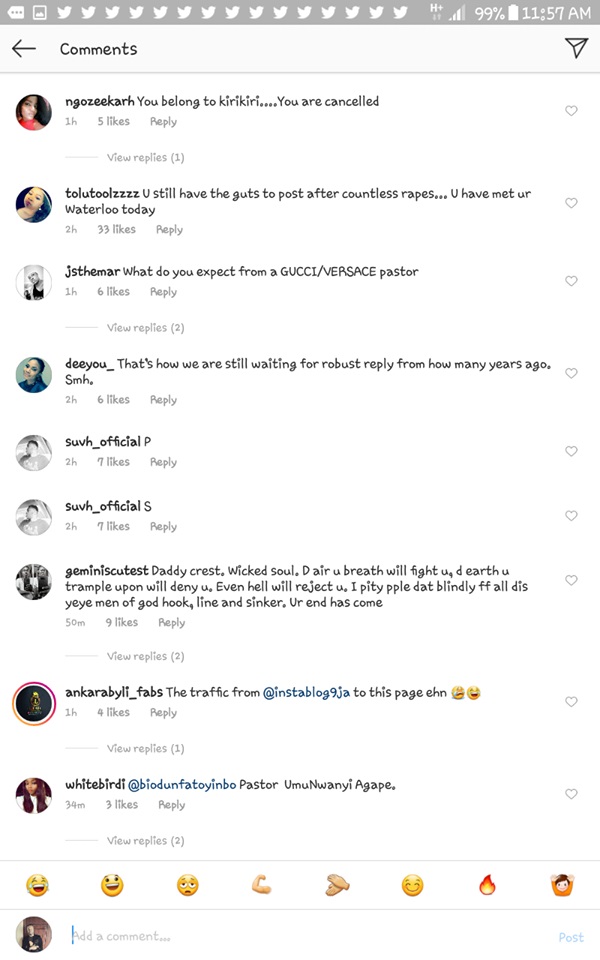This screenshot has width=600, height=960.
Task: Reply to deeyou_'s comment
Action: [x=163, y=400]
